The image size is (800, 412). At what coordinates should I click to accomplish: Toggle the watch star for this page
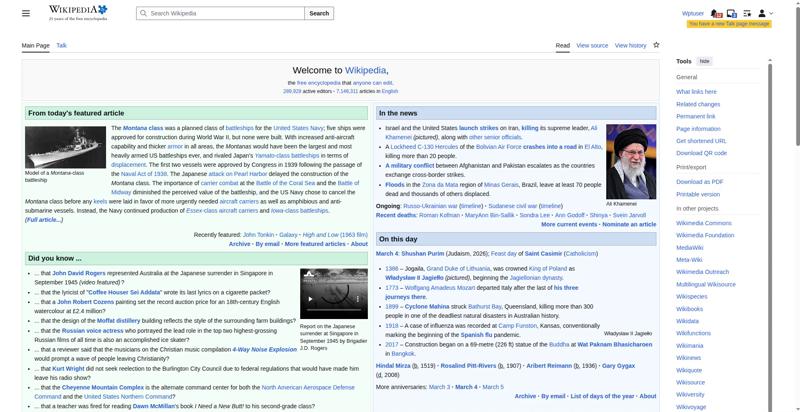656,45
